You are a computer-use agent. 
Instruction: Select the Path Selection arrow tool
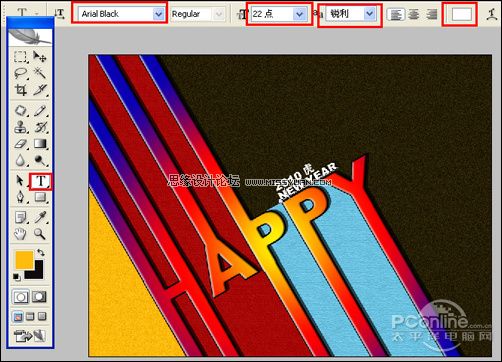(20, 181)
